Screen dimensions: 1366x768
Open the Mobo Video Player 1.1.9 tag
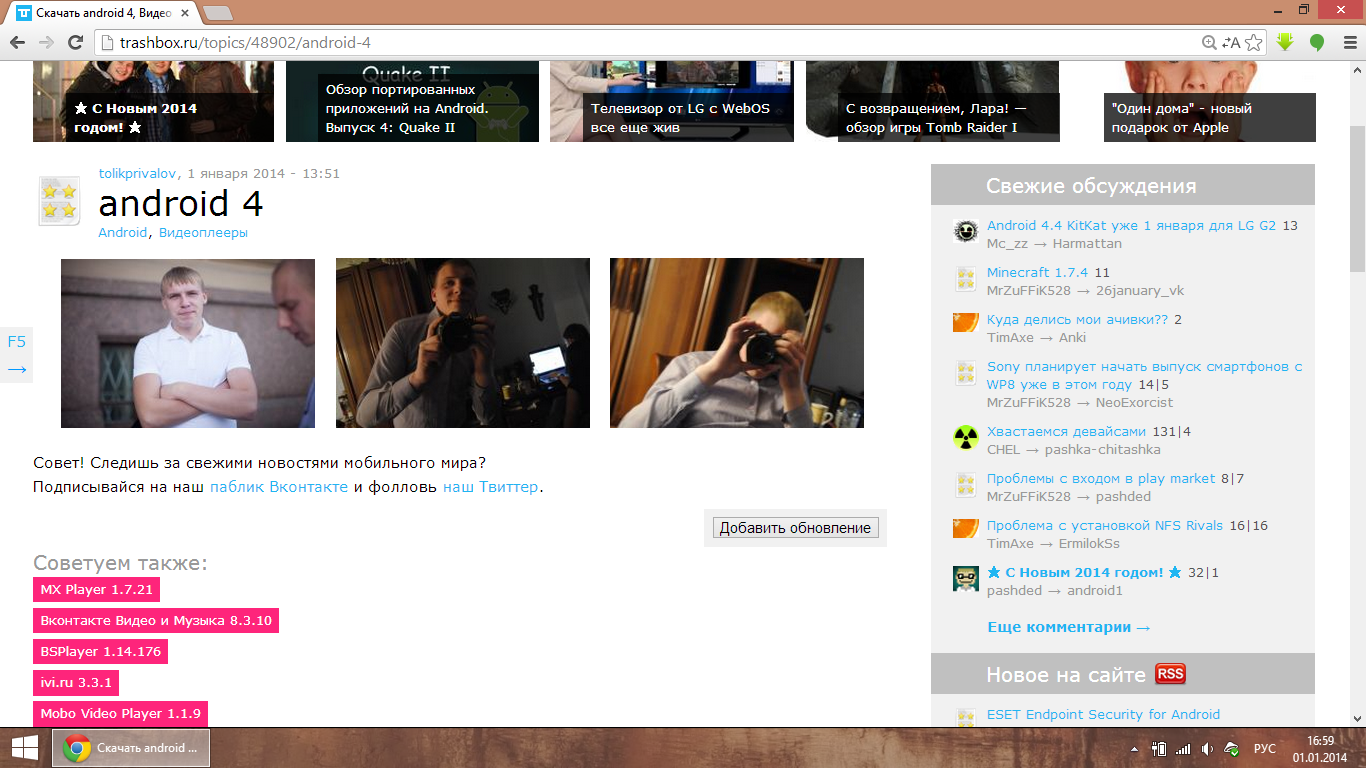click(x=120, y=713)
